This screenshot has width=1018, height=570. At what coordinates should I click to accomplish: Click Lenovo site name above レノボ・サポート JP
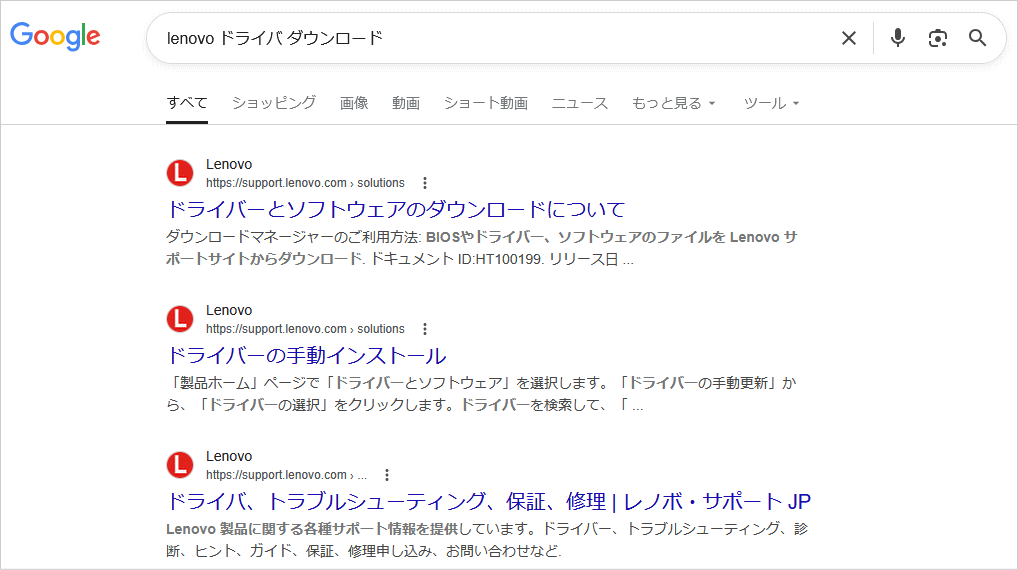coord(229,456)
